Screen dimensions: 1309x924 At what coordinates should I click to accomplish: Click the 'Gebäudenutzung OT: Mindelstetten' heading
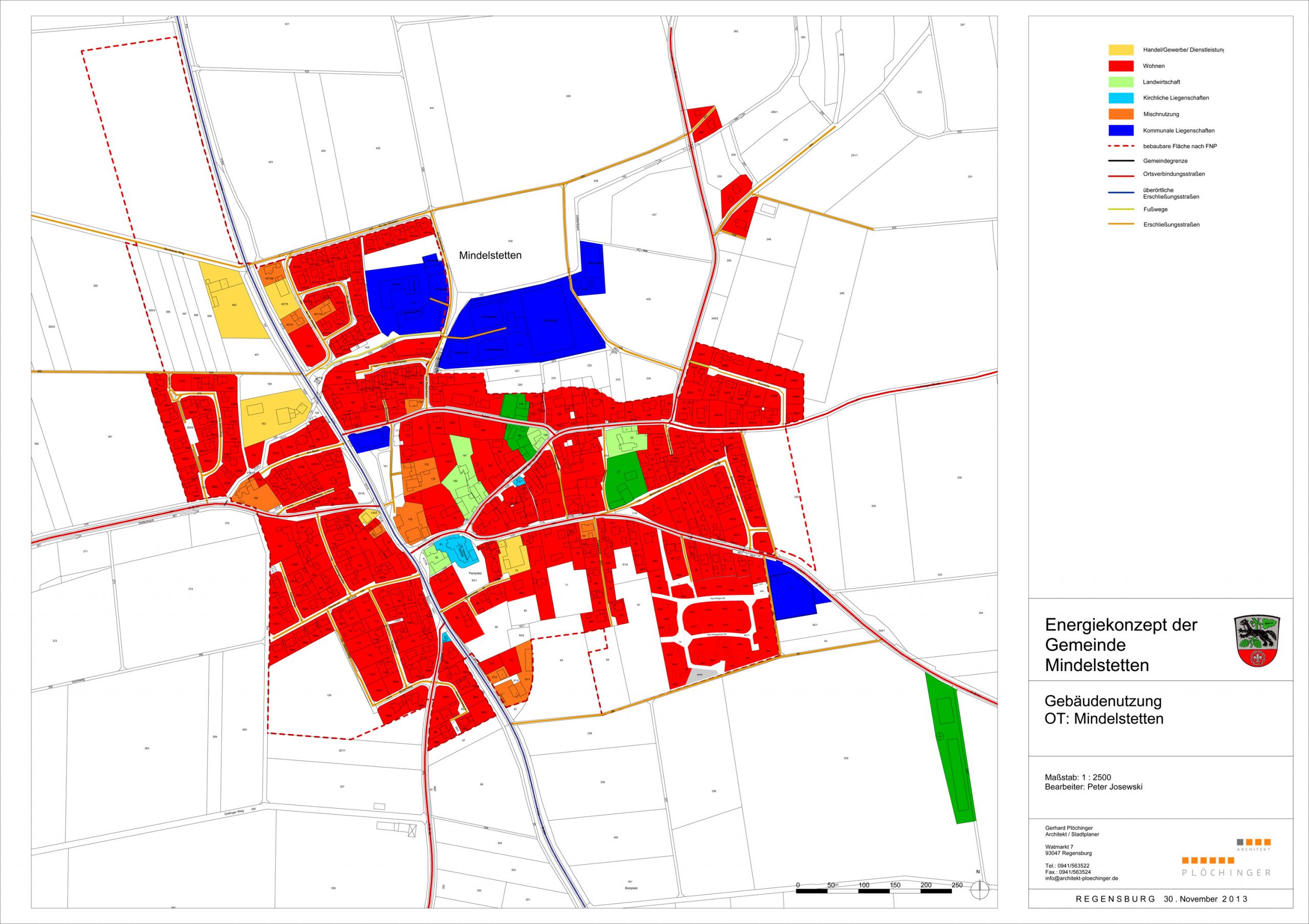coord(1104,710)
